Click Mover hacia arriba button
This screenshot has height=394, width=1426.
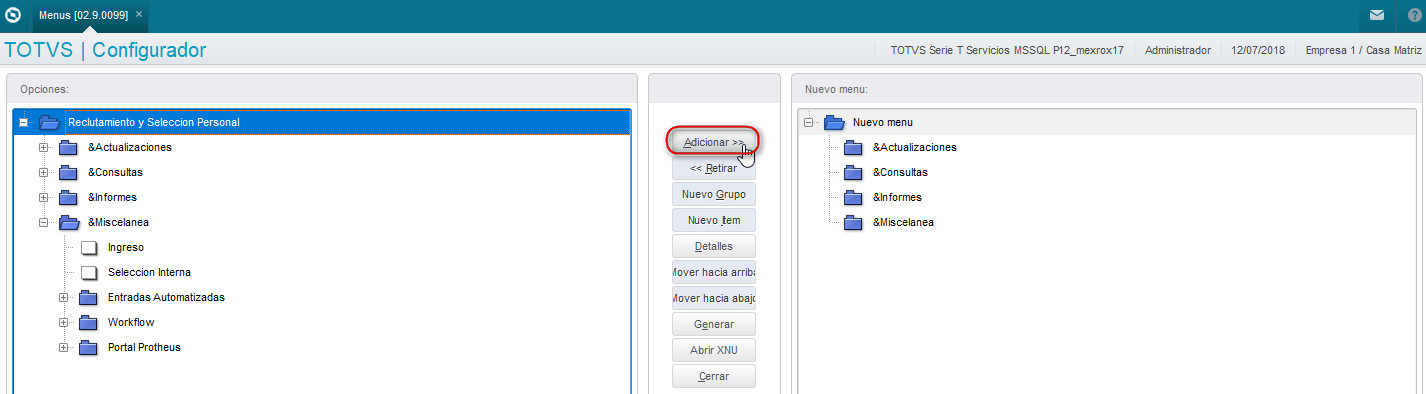point(714,272)
